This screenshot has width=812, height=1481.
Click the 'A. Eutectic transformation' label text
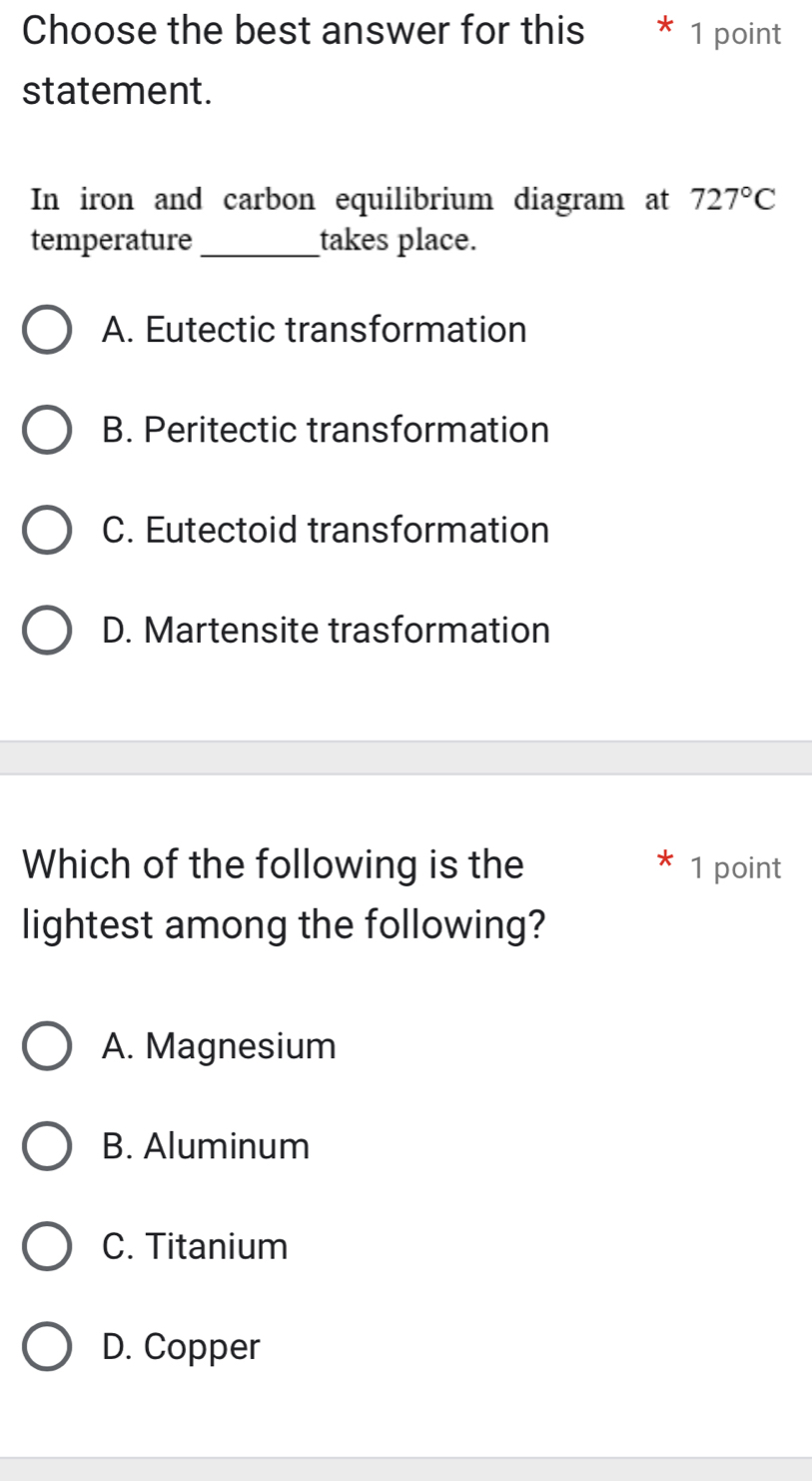click(x=314, y=330)
